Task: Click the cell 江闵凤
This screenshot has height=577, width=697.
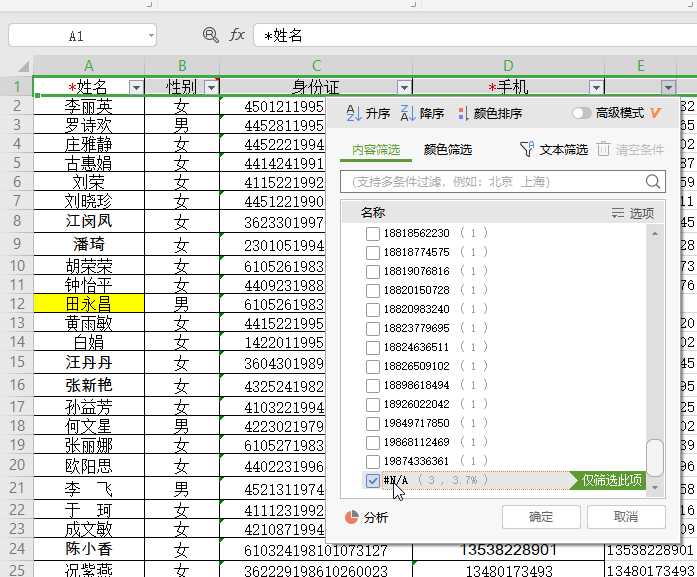Action: pos(89,221)
